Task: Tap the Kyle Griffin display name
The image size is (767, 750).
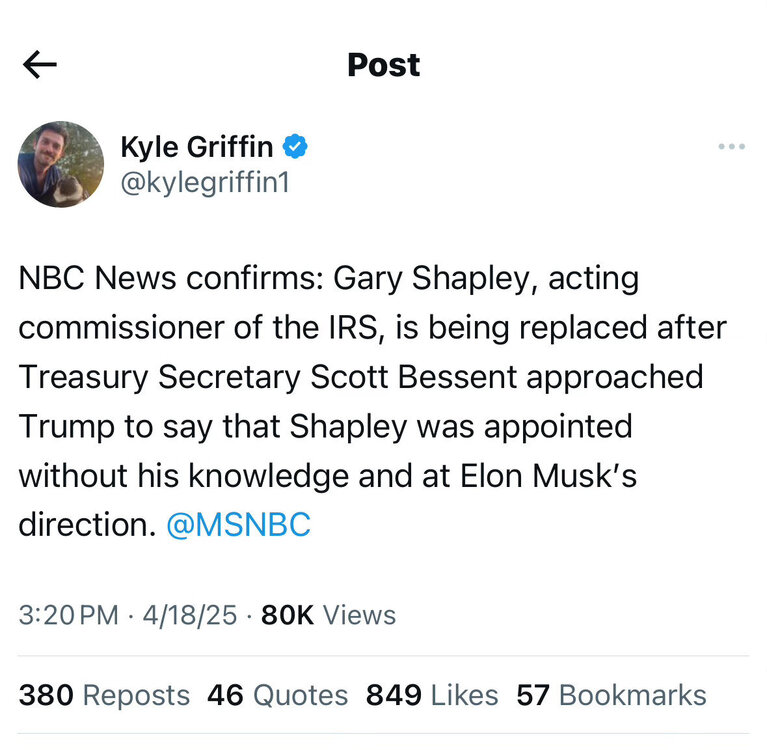Action: (196, 147)
